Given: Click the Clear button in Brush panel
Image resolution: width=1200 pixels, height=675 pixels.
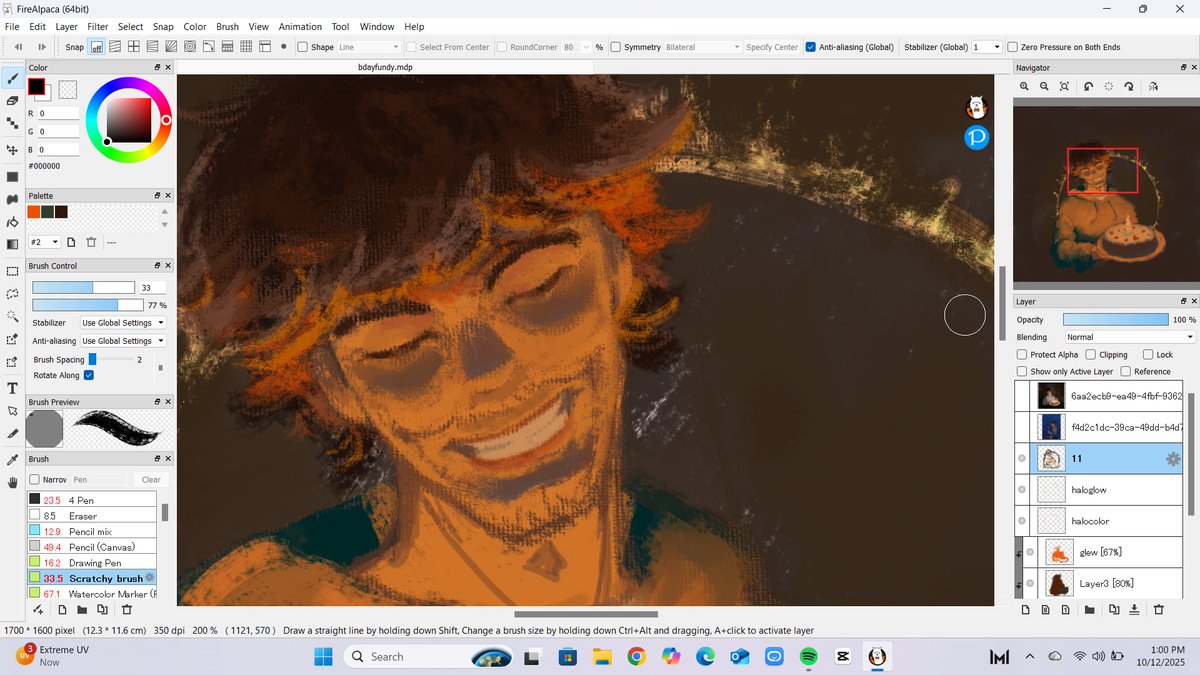Looking at the screenshot, I should pyautogui.click(x=151, y=480).
